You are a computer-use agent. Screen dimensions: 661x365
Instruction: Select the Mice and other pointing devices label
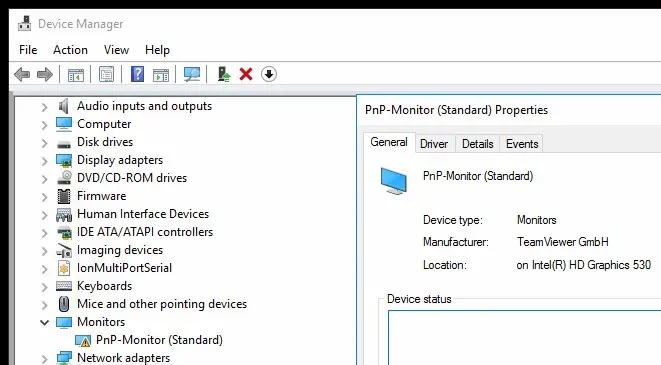tap(162, 304)
